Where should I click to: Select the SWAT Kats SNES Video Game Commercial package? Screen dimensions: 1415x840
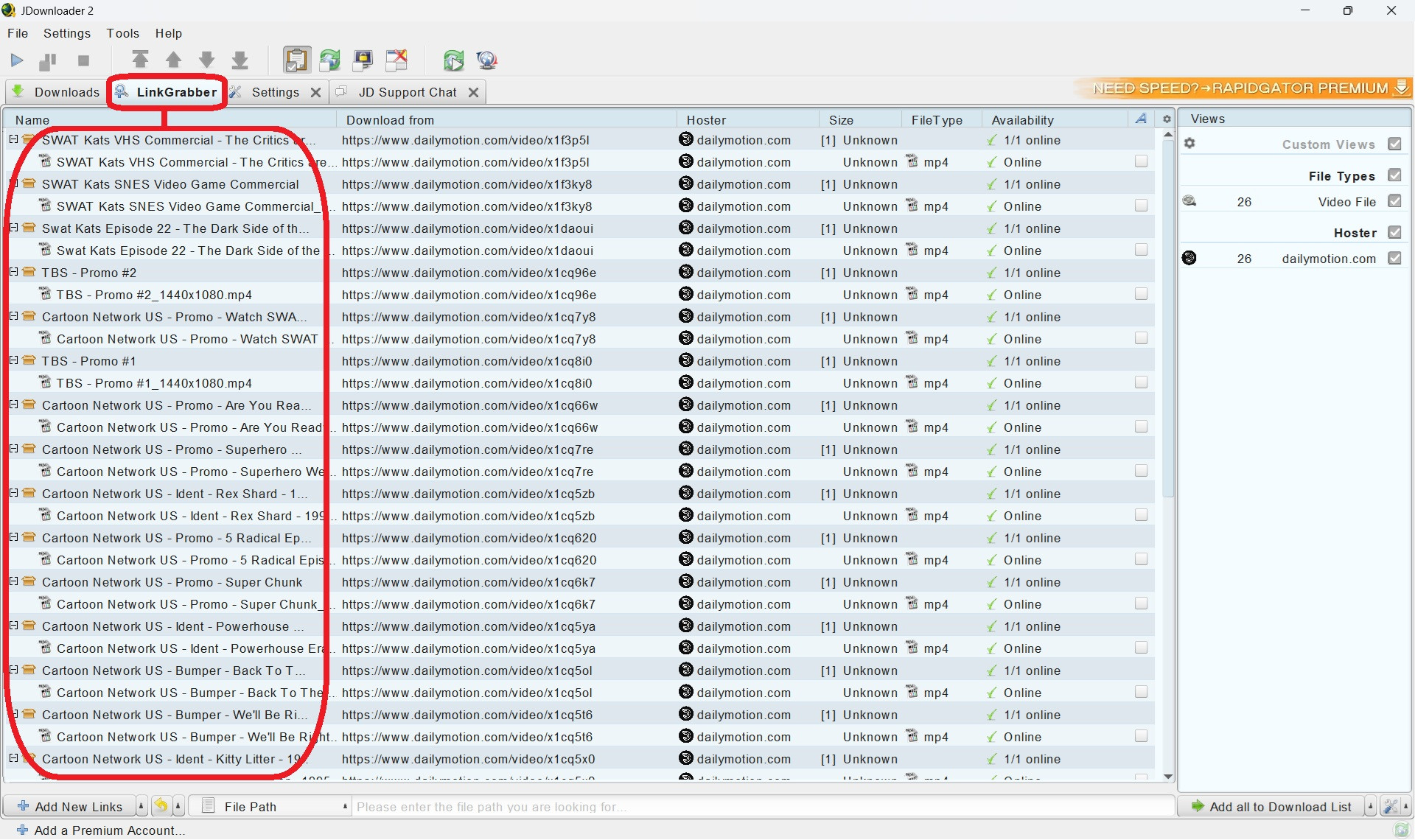(170, 184)
